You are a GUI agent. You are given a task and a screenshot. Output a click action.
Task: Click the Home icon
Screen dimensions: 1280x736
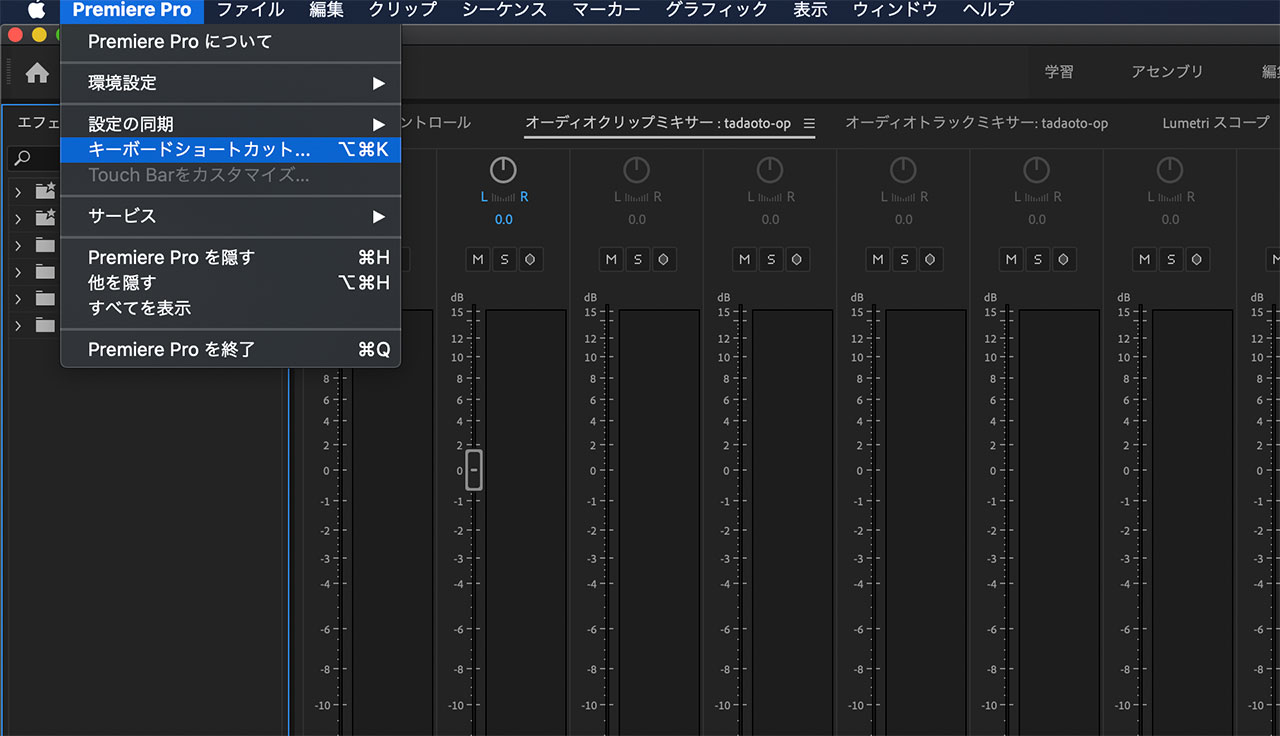[37, 73]
